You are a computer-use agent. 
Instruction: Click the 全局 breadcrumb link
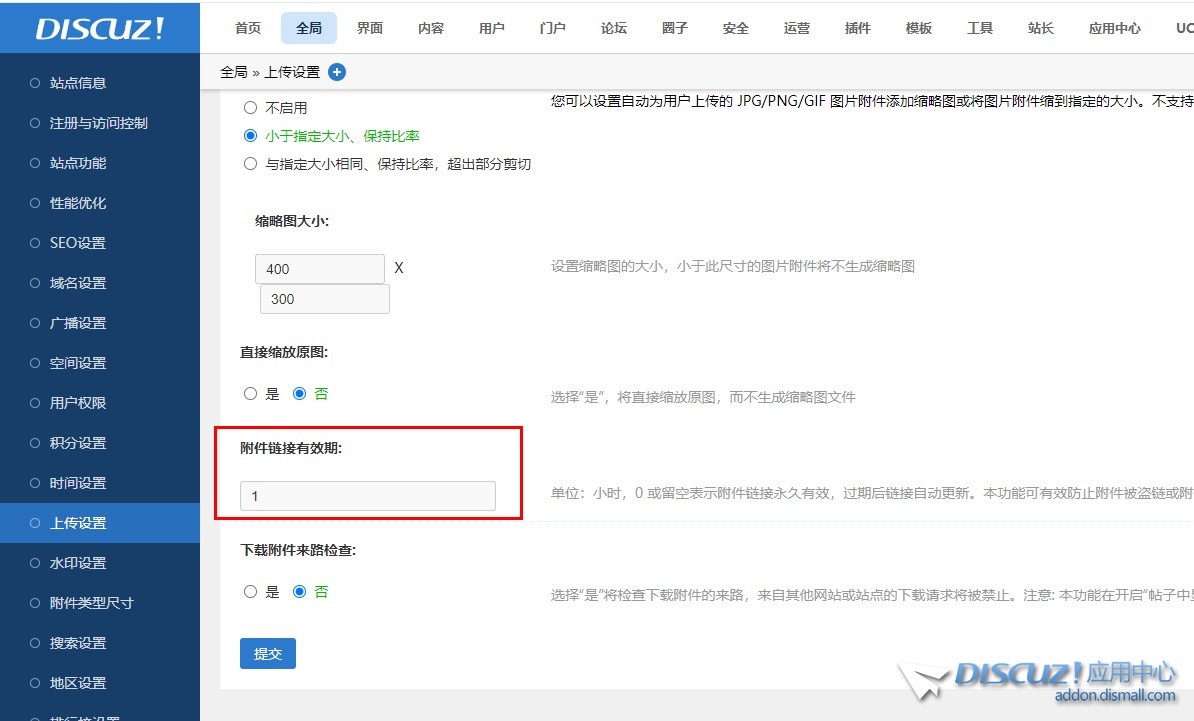233,72
